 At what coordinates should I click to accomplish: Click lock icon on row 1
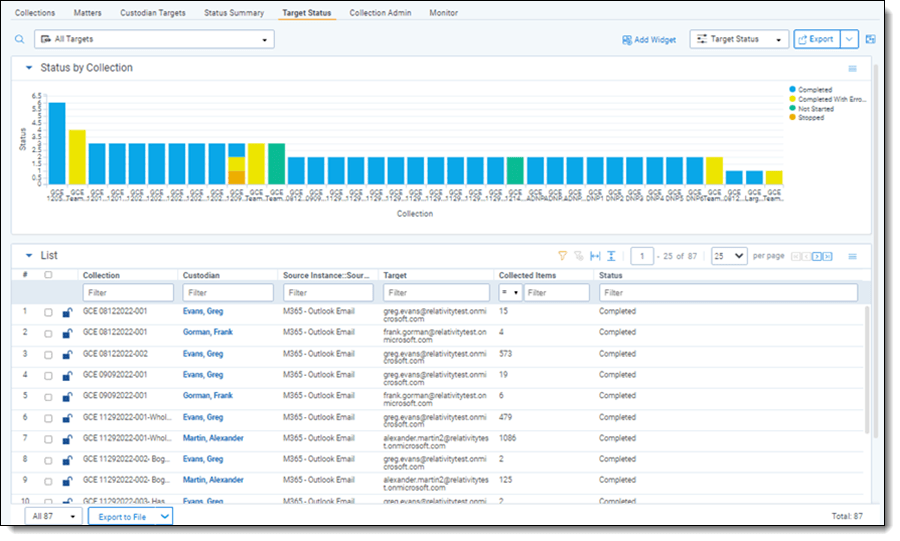click(x=67, y=313)
